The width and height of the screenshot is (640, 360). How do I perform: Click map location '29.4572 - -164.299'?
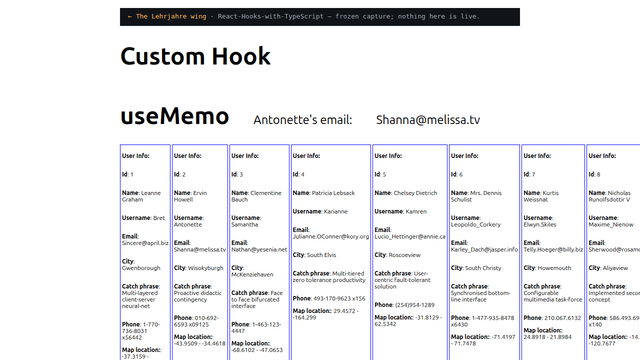coord(325,314)
